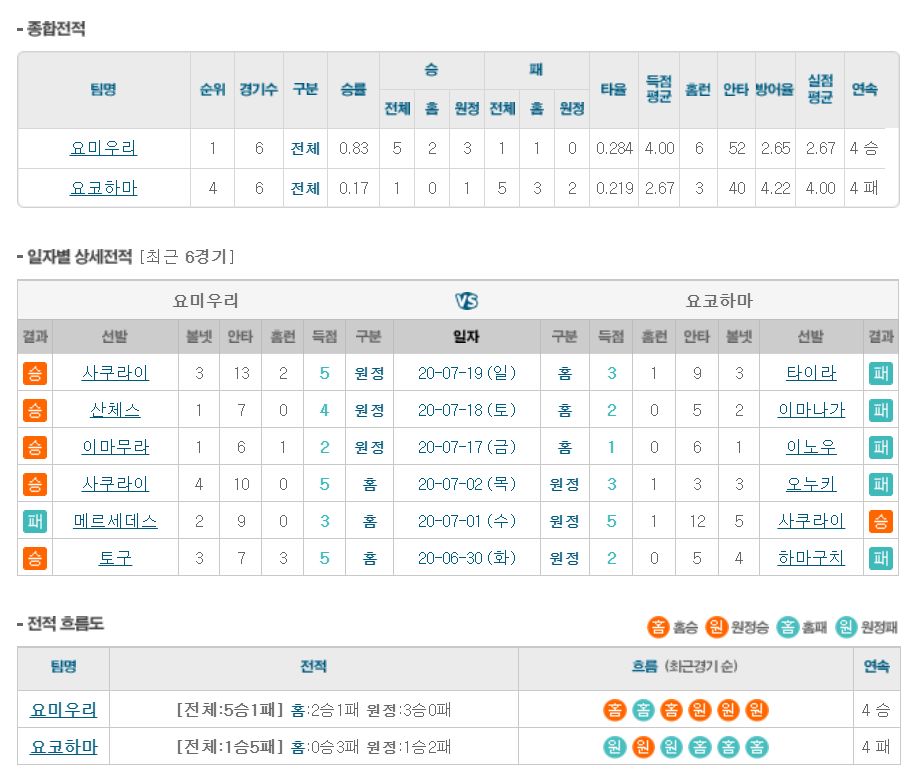920x783 pixels.
Task: Select 요코하마 batting average 0.219
Action: point(614,188)
